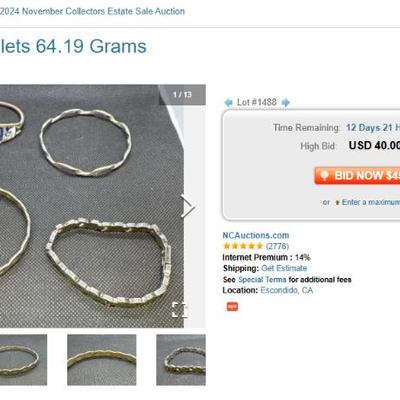
Task: Open the Enter a maximum bid link
Action: tap(371, 202)
